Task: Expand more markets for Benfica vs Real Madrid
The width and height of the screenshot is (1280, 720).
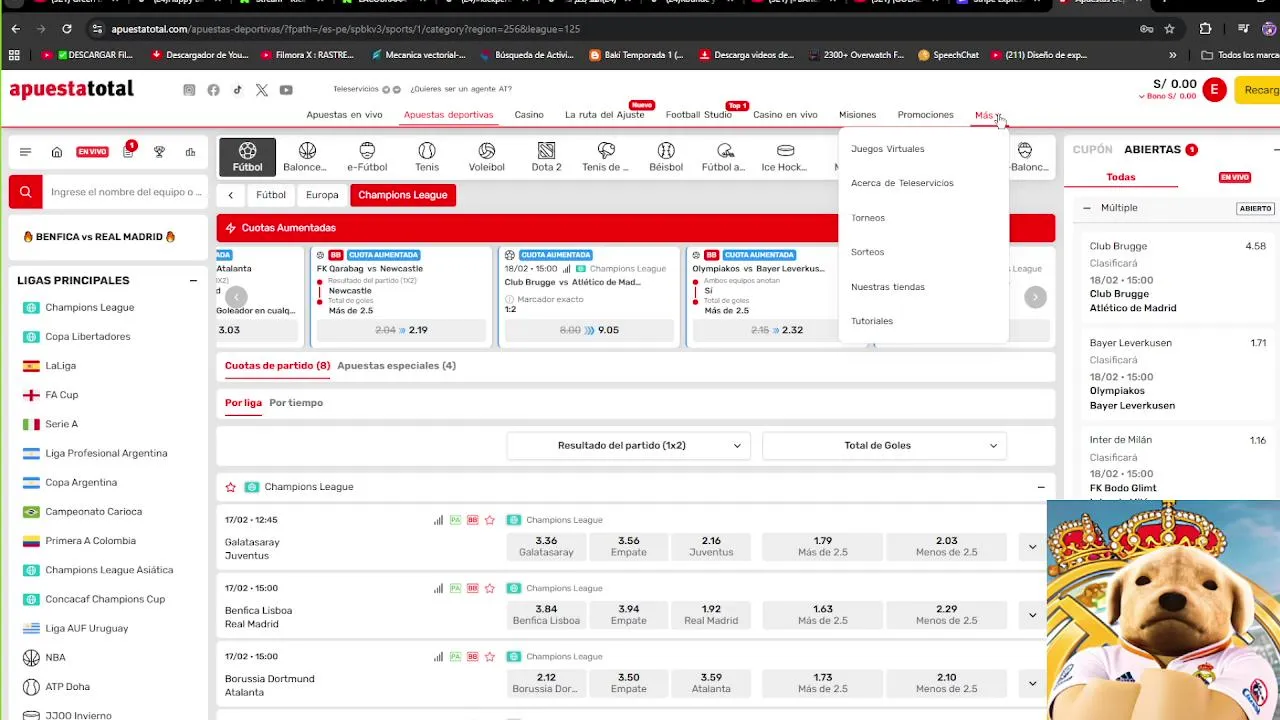Action: click(x=1033, y=615)
